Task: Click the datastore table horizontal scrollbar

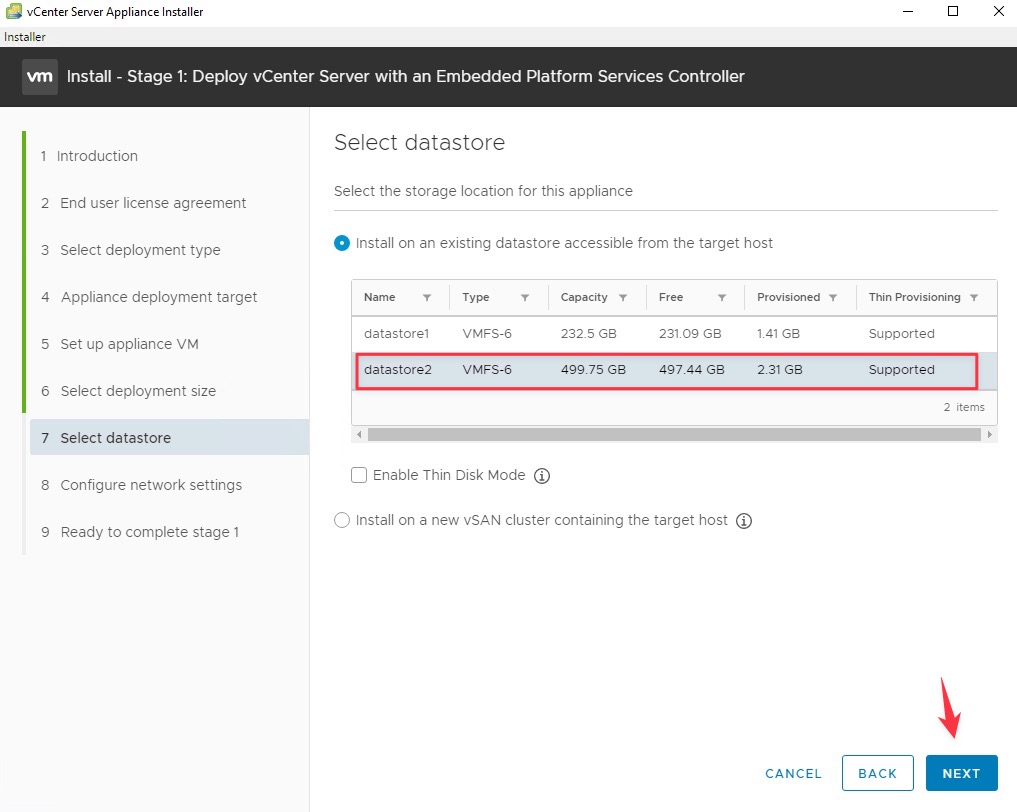Action: point(674,435)
